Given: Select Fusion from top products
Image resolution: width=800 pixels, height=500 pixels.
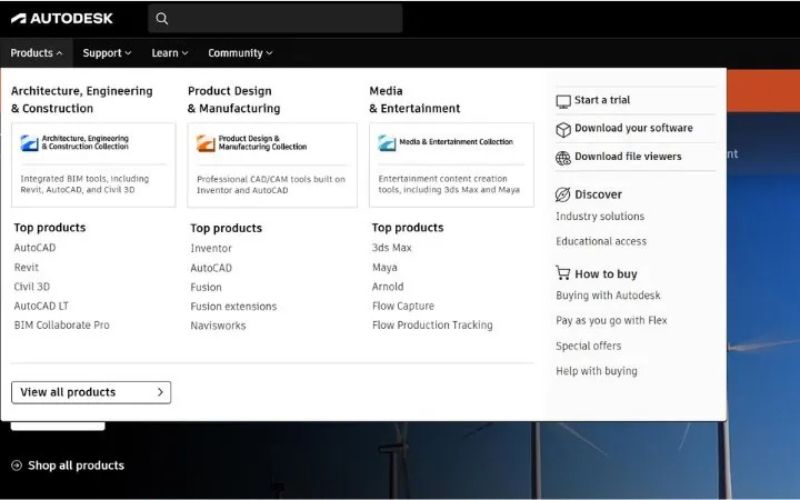Looking at the screenshot, I should [206, 287].
